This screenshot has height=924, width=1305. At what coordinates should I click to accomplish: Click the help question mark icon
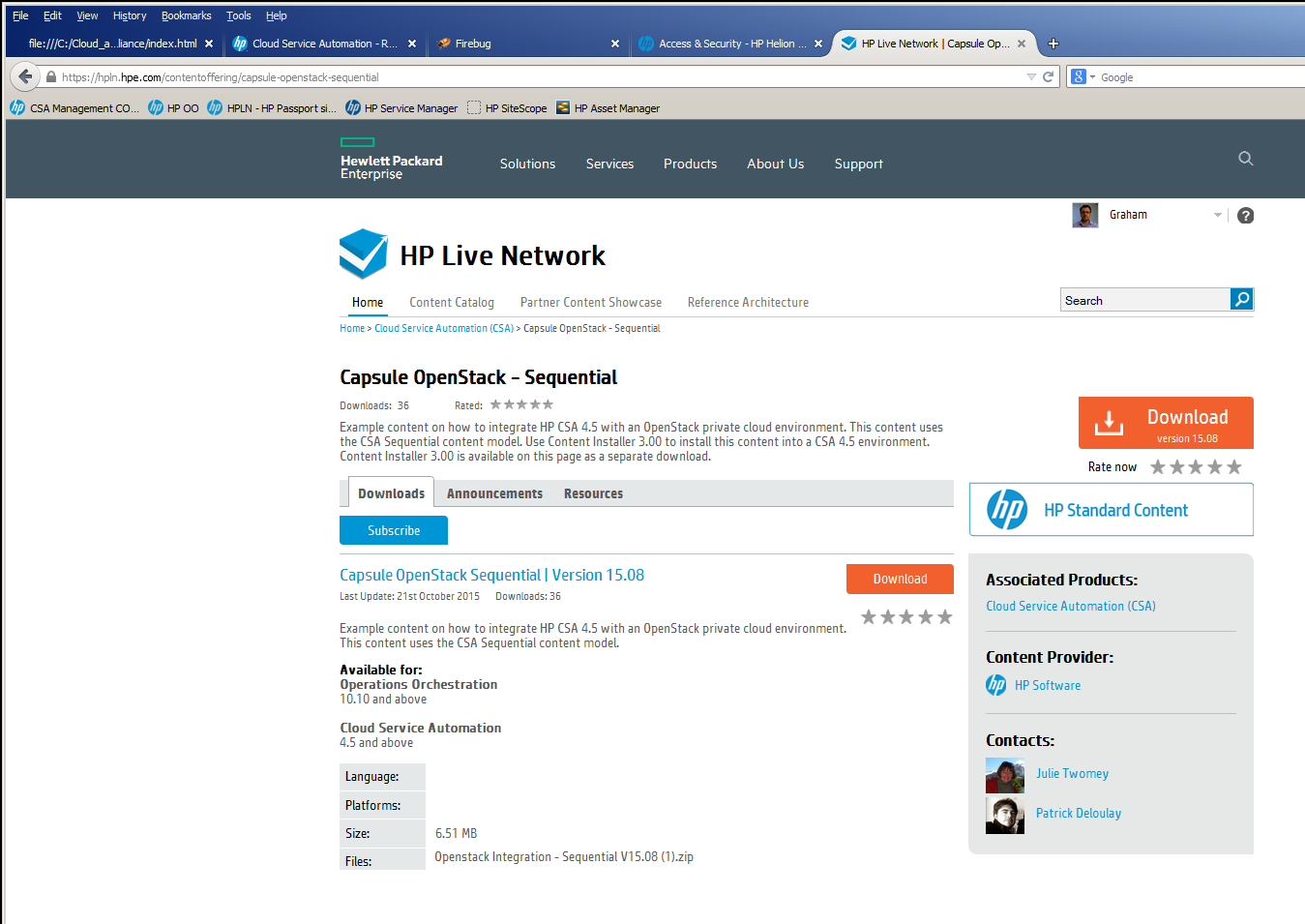[x=1245, y=216]
